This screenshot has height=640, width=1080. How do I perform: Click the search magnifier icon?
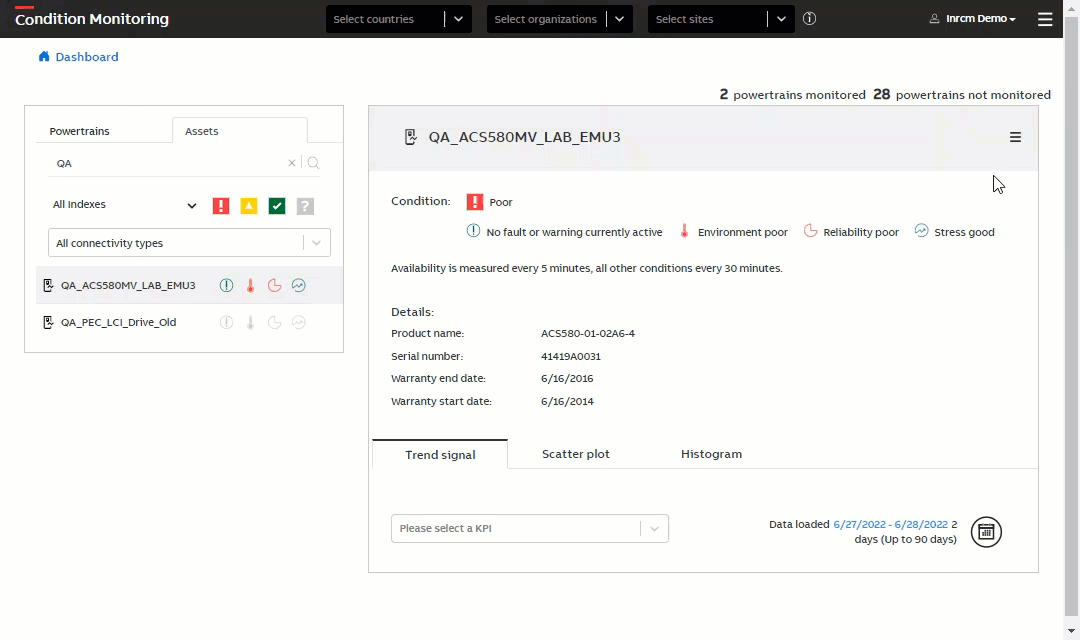pos(313,163)
